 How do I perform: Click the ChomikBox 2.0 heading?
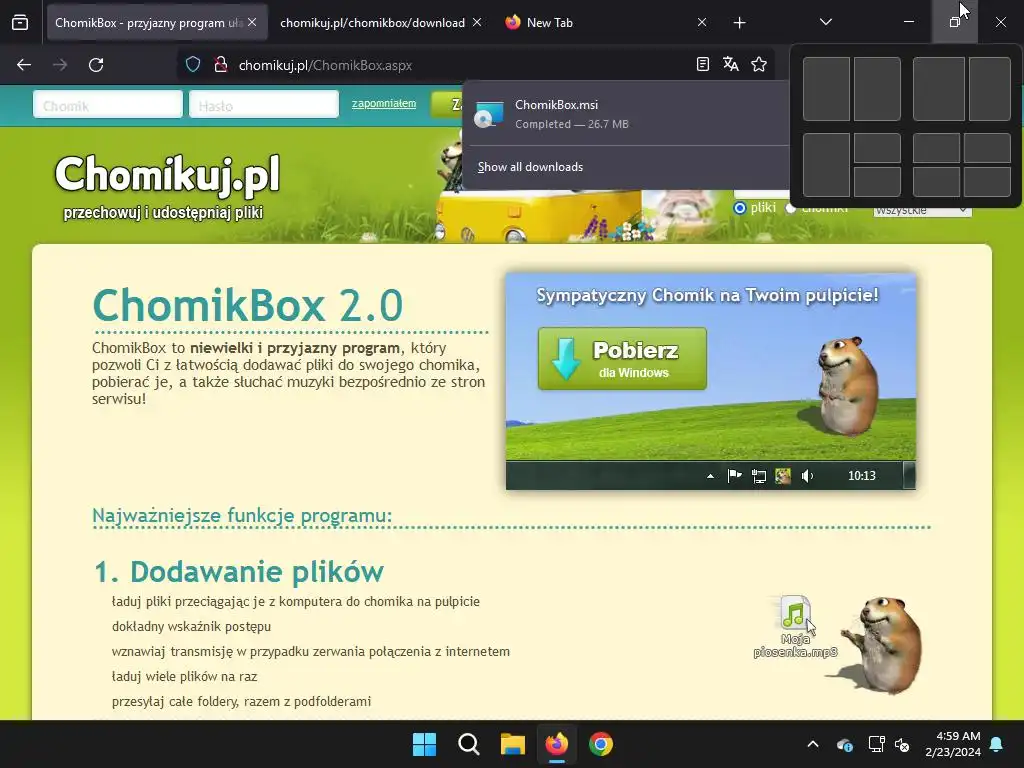click(248, 305)
